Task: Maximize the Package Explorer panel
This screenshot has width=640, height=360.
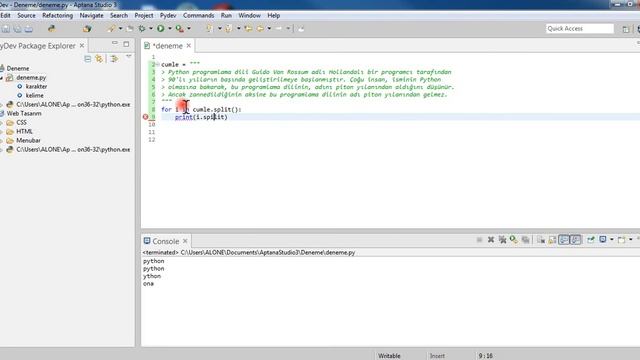Action: (x=126, y=44)
